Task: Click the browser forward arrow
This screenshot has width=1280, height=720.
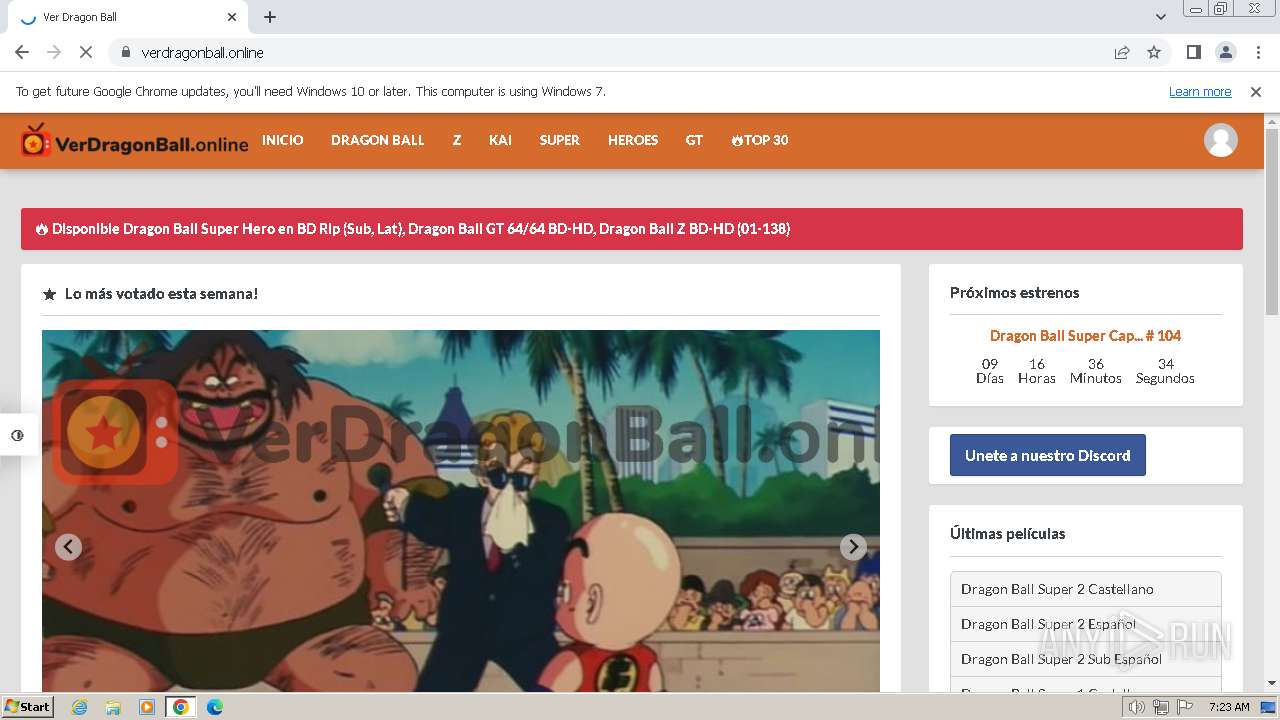Action: click(x=54, y=52)
